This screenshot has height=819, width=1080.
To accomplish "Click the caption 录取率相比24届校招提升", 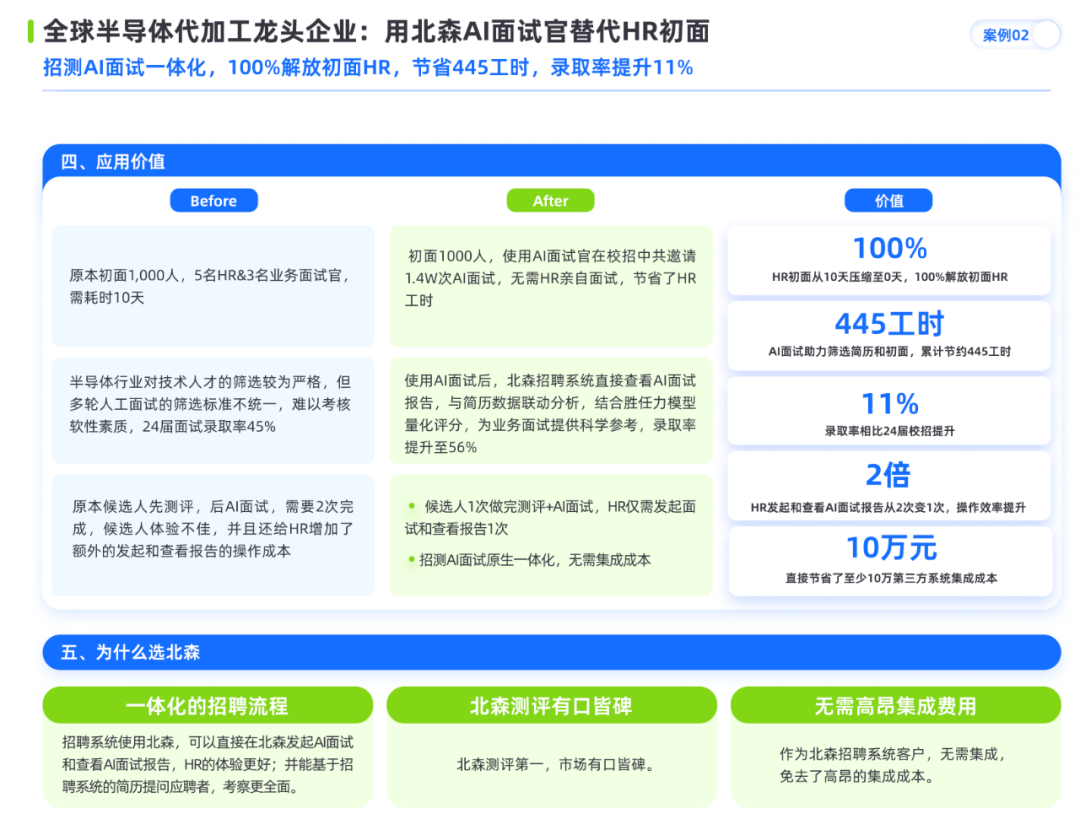I will tap(890, 431).
